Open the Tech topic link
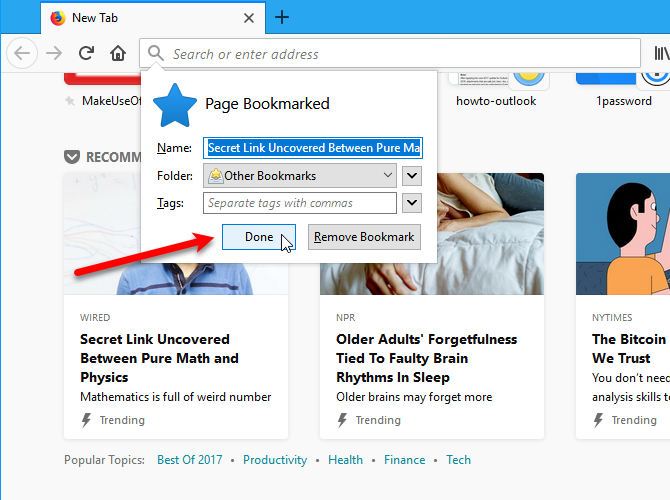 point(458,460)
